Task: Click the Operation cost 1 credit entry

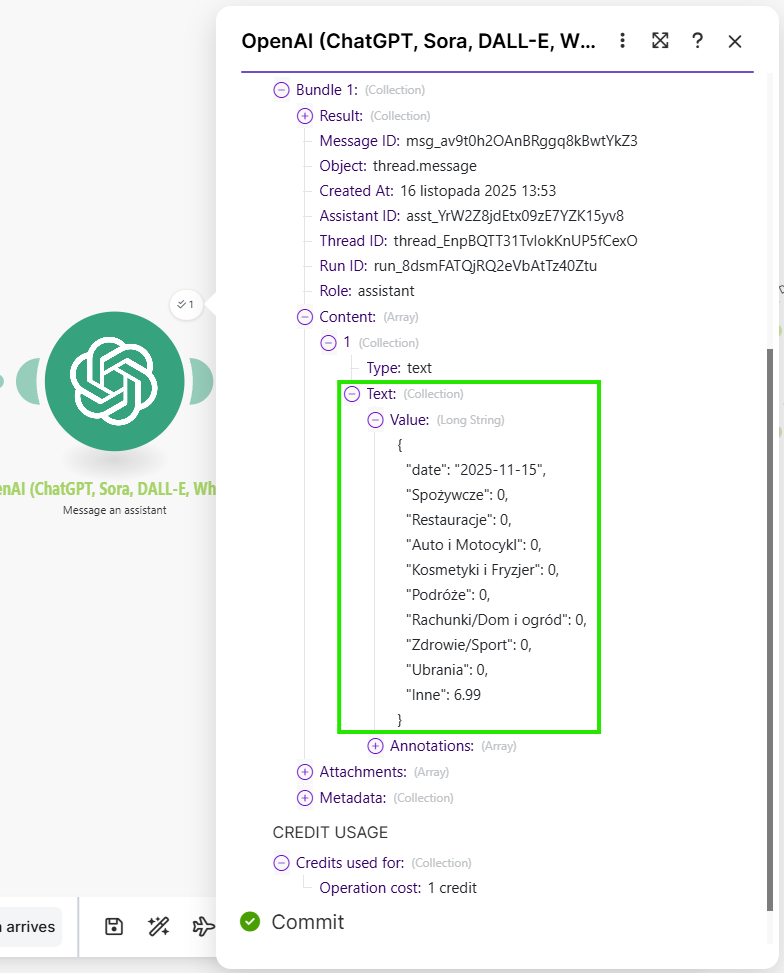Action: click(x=398, y=888)
